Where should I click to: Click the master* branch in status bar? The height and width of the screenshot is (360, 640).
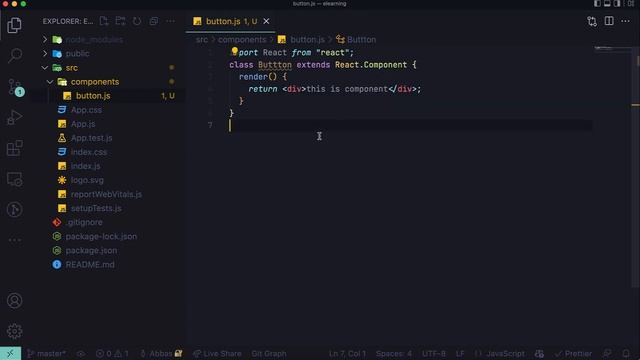[47, 354]
